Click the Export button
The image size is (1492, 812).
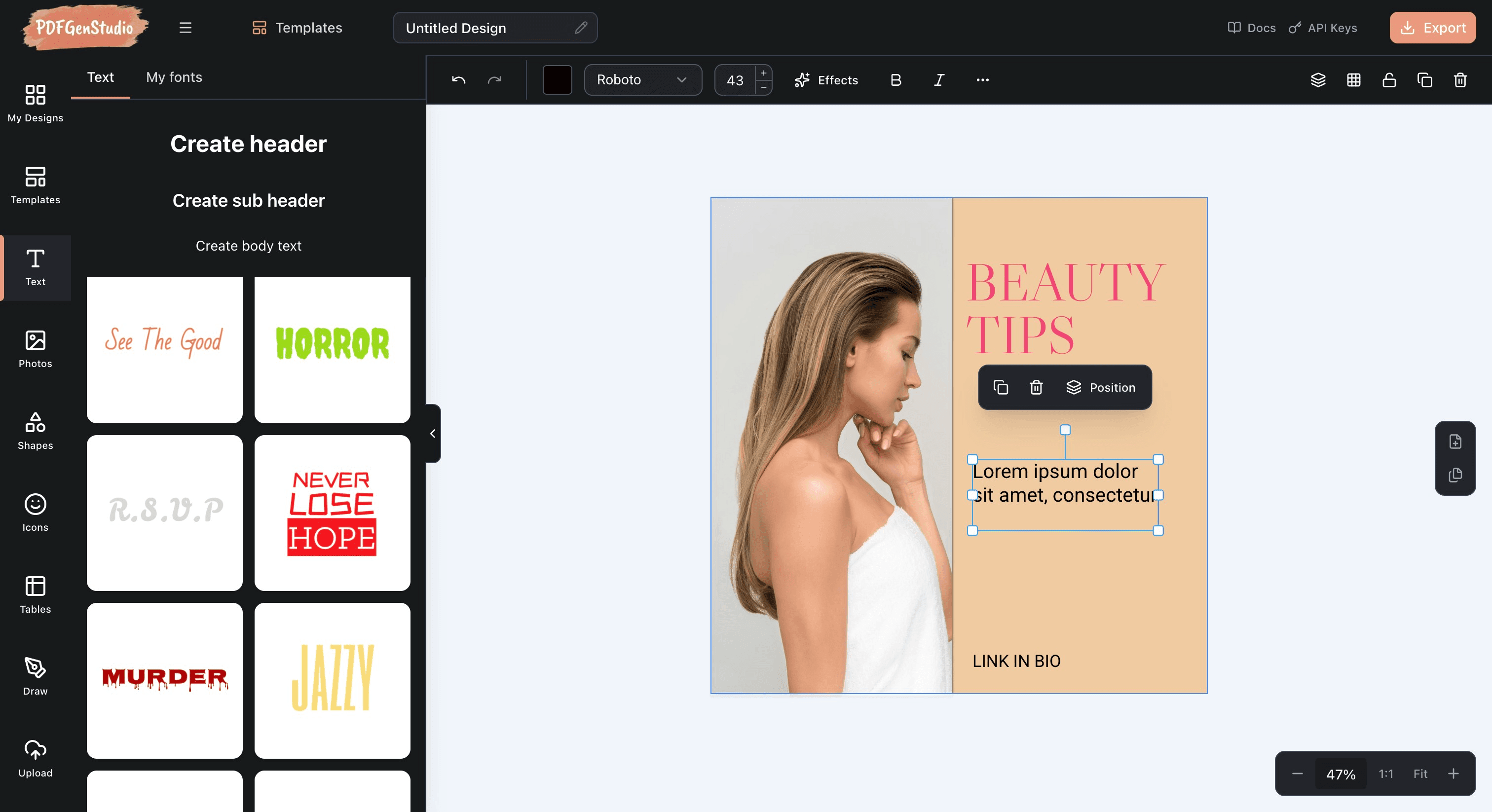tap(1432, 27)
